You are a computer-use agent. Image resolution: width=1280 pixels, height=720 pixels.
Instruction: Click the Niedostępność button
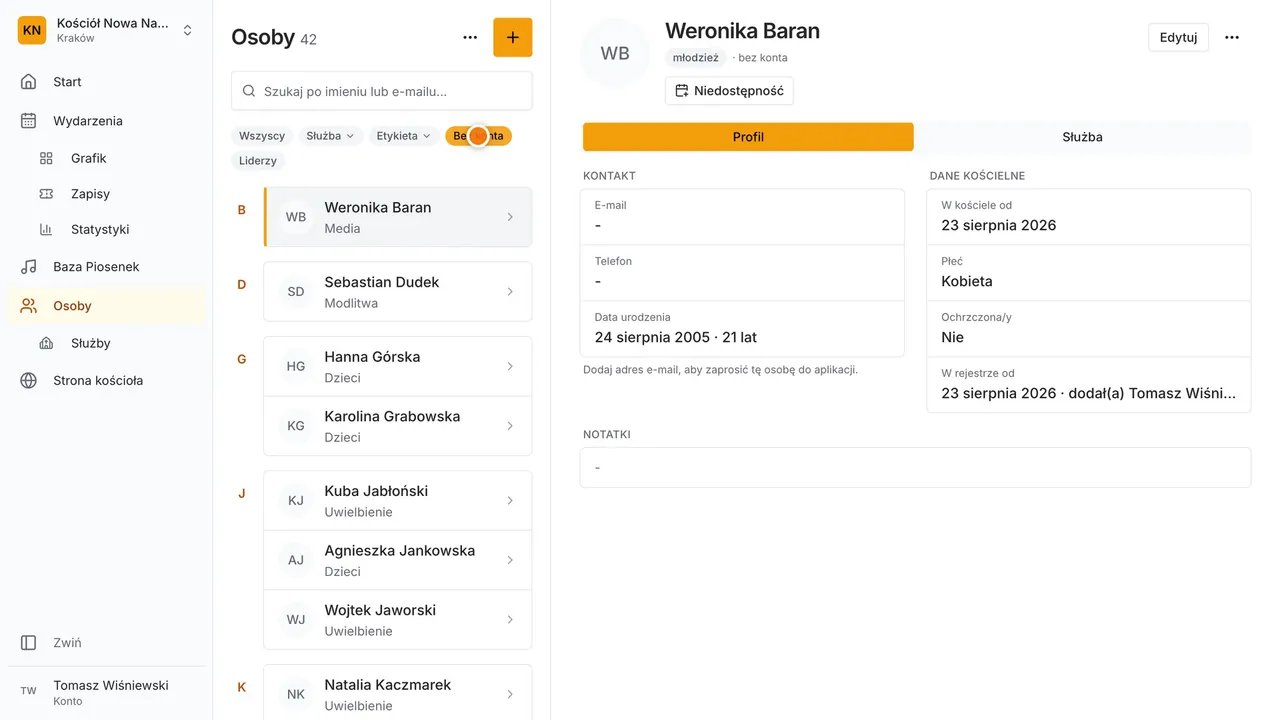pyautogui.click(x=729, y=91)
